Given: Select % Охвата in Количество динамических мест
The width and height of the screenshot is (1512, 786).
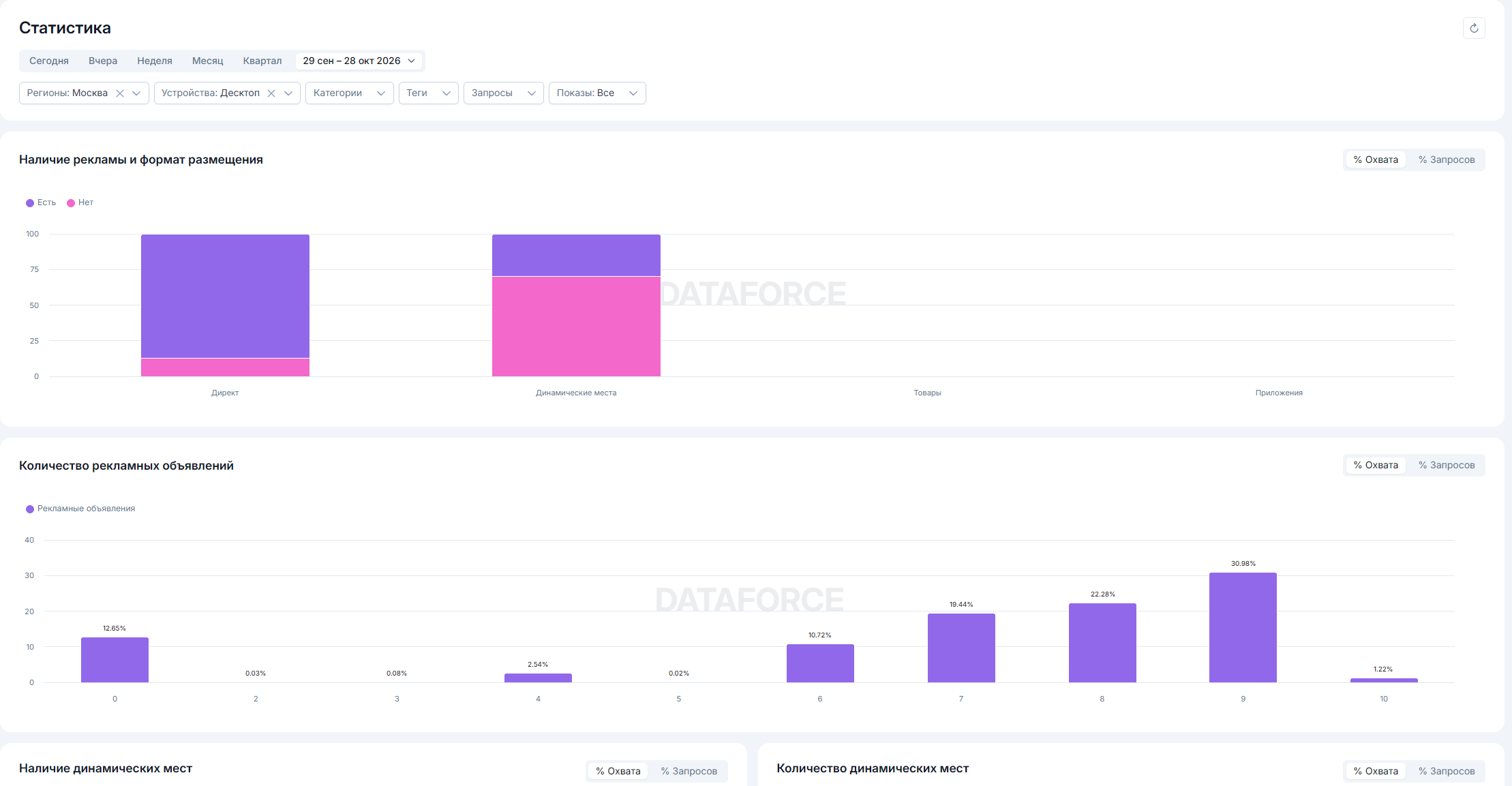Looking at the screenshot, I should coord(1376,771).
